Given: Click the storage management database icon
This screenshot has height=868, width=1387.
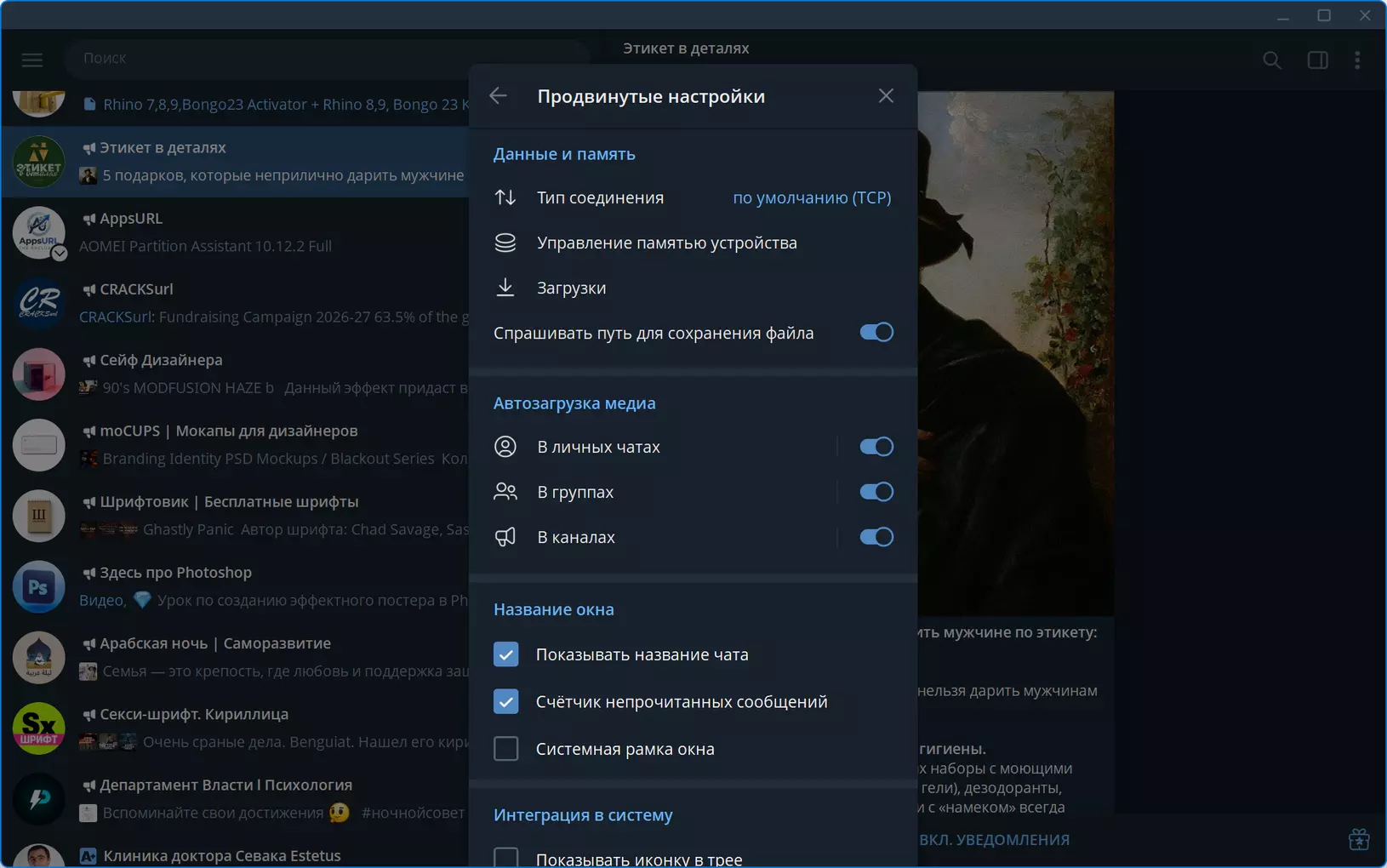Looking at the screenshot, I should click(x=505, y=243).
